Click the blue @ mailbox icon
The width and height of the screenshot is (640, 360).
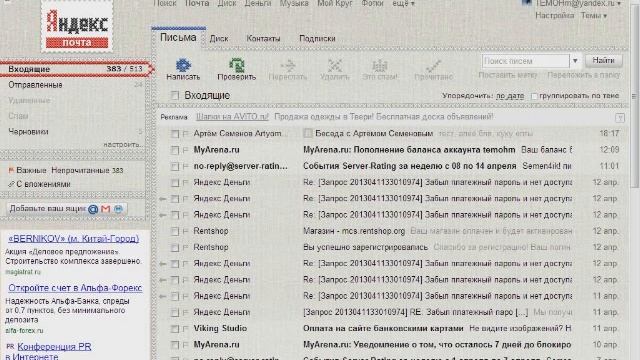(93, 209)
